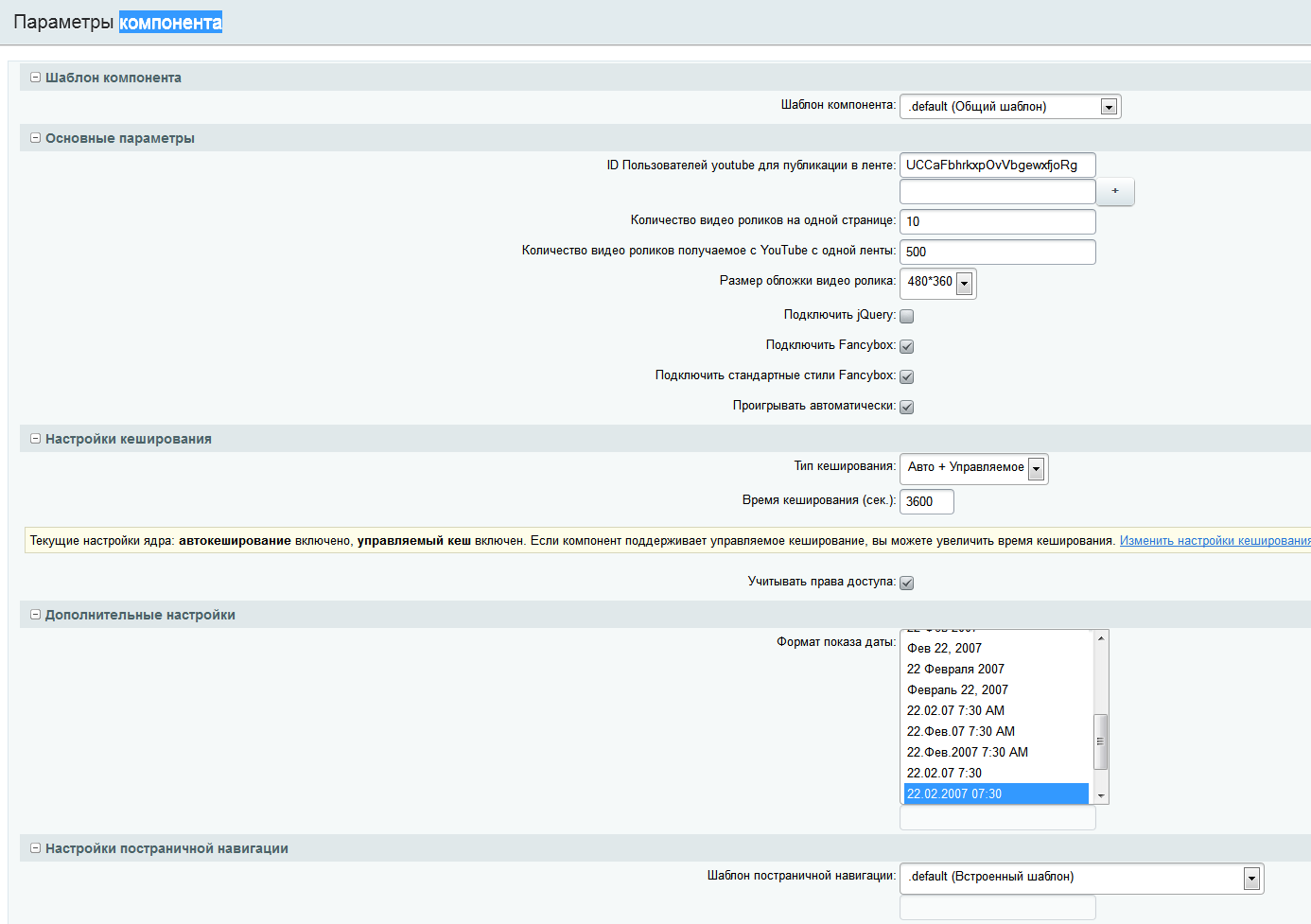1311x924 pixels.
Task: Collapse the Настройки кеширования section icon
Action: (x=36, y=439)
